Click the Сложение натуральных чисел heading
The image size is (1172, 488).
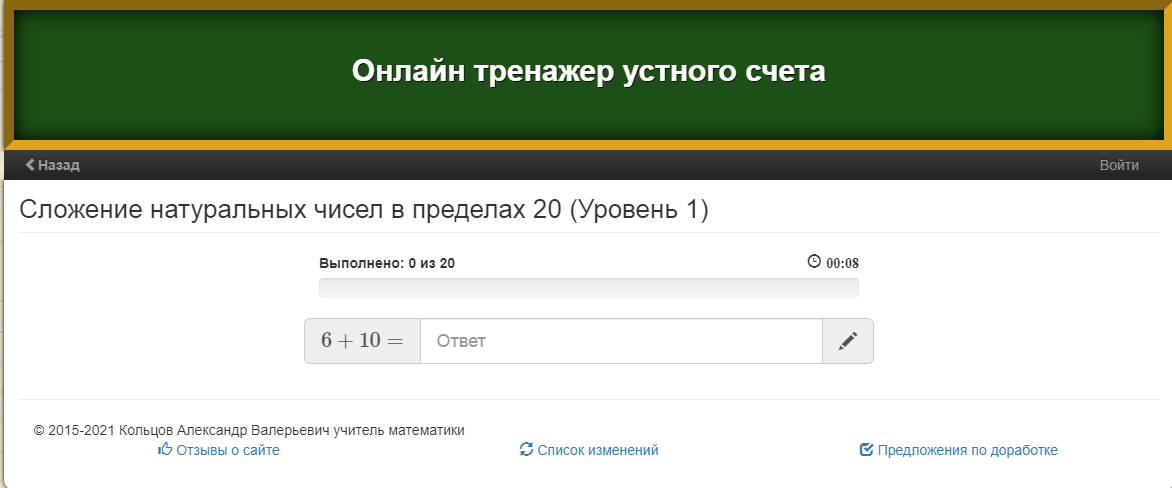364,209
